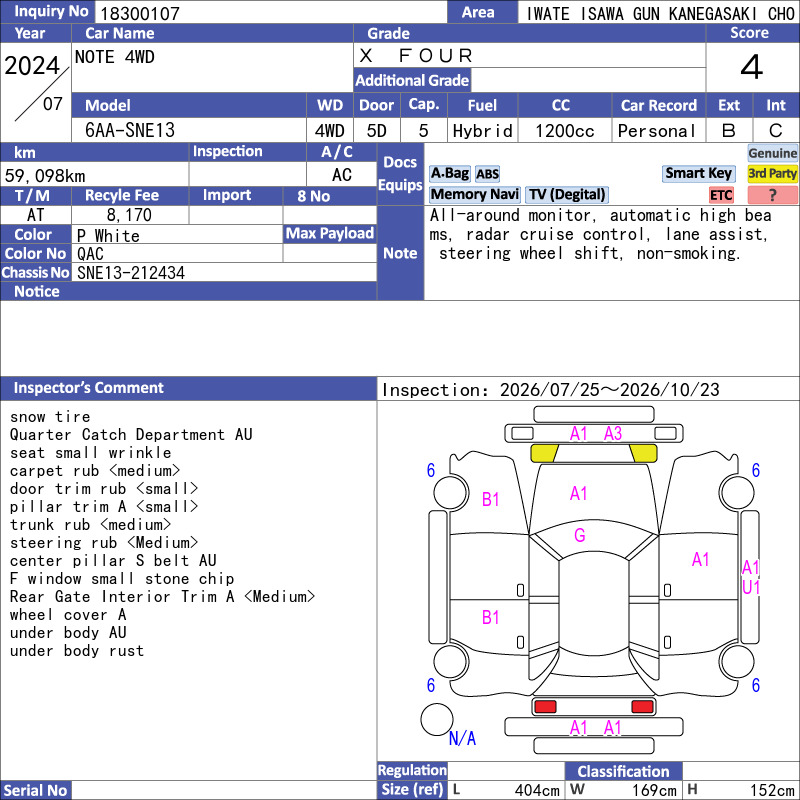Click the 4WD drive type value

(x=330, y=131)
